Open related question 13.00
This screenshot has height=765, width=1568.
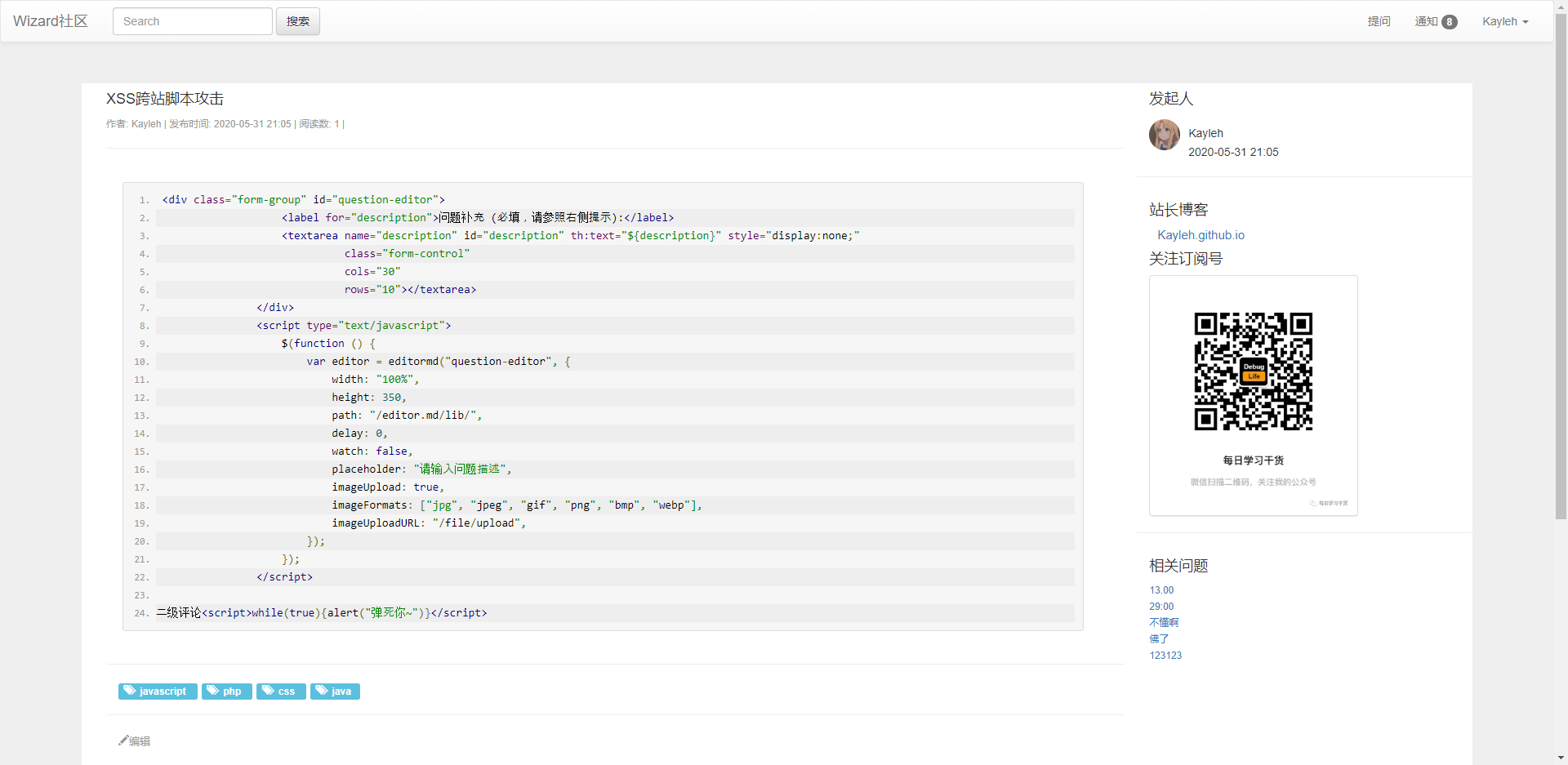point(1161,590)
